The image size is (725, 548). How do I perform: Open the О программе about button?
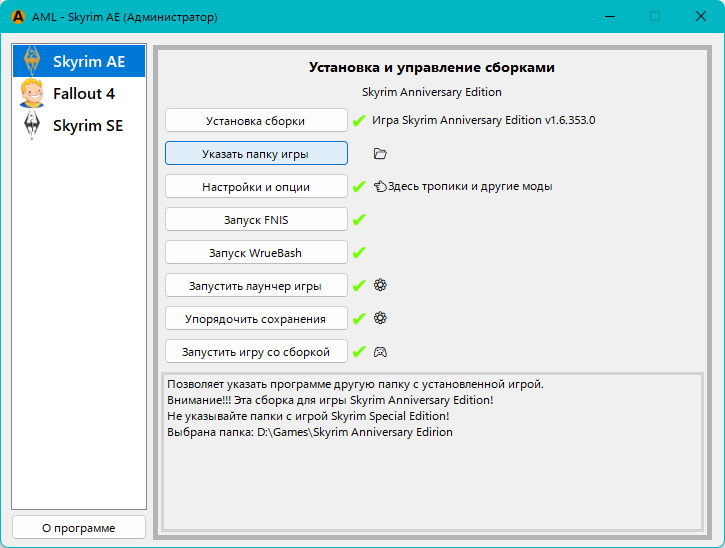coord(79,527)
